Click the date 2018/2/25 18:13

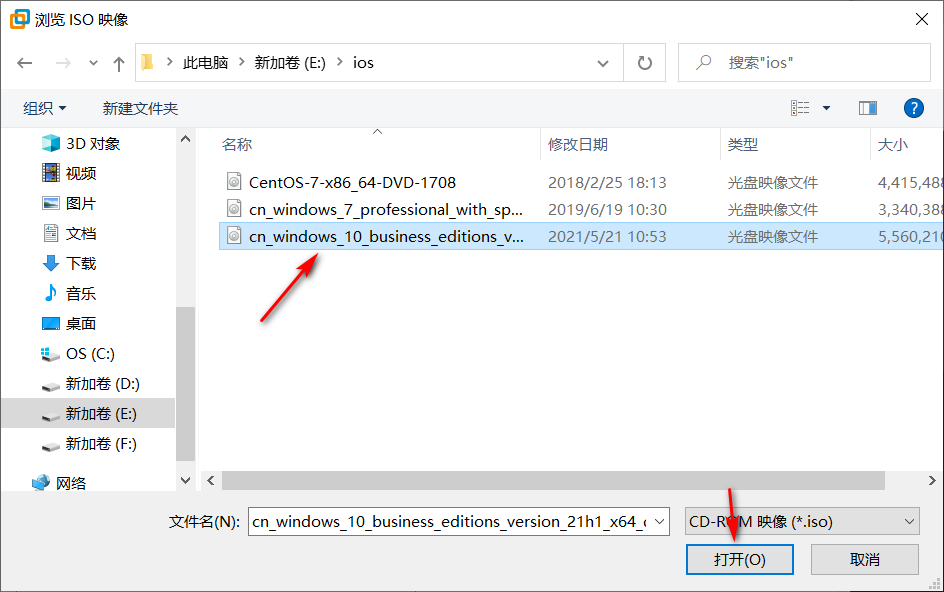[607, 182]
